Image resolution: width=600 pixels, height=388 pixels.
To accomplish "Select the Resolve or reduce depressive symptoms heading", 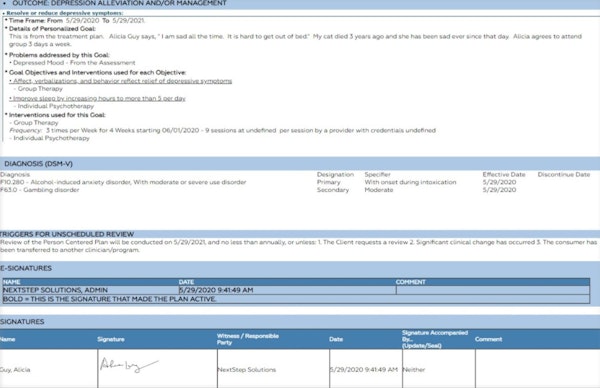I will (x=63, y=13).
